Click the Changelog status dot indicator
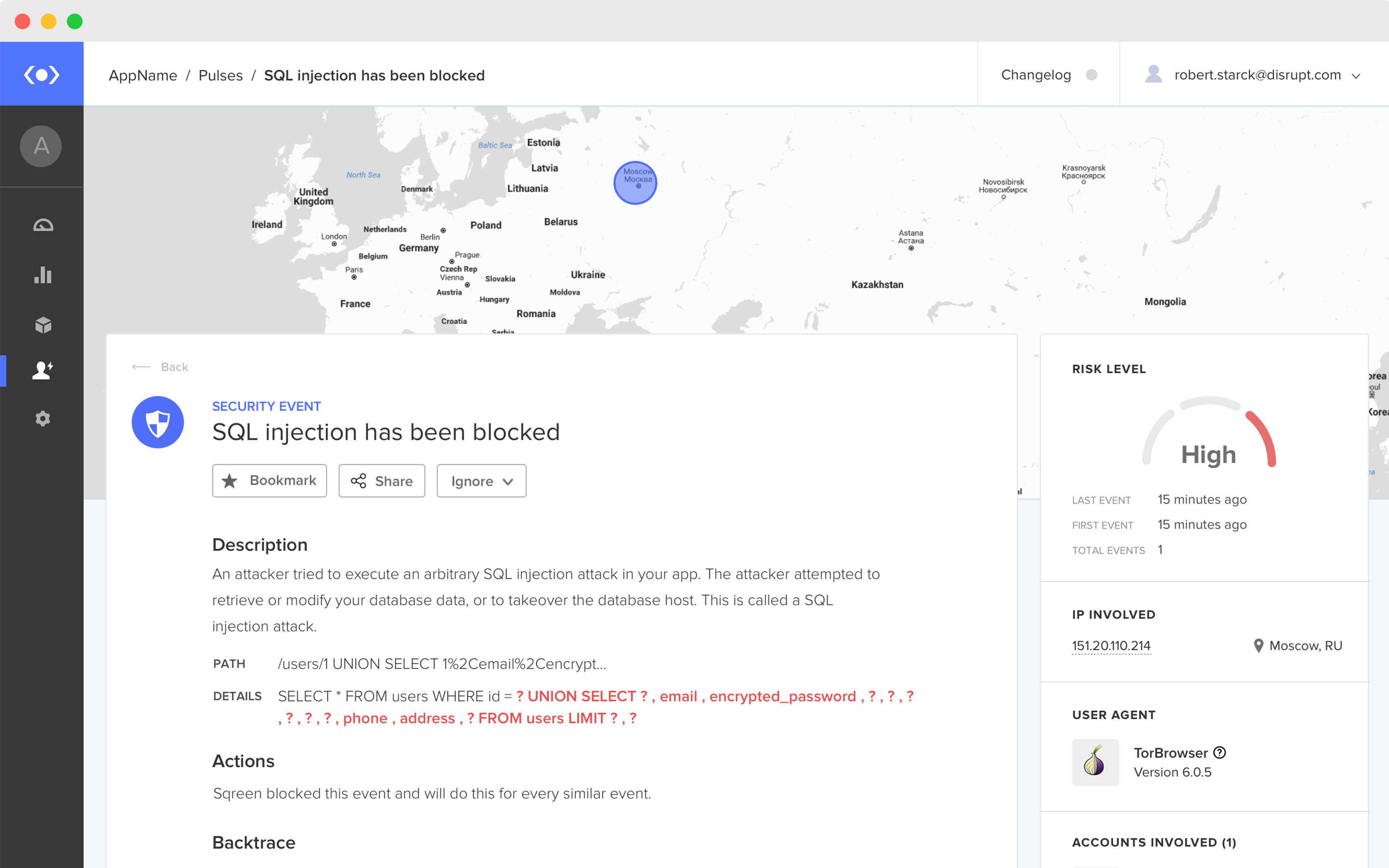Viewport: 1389px width, 868px height. (1092, 75)
